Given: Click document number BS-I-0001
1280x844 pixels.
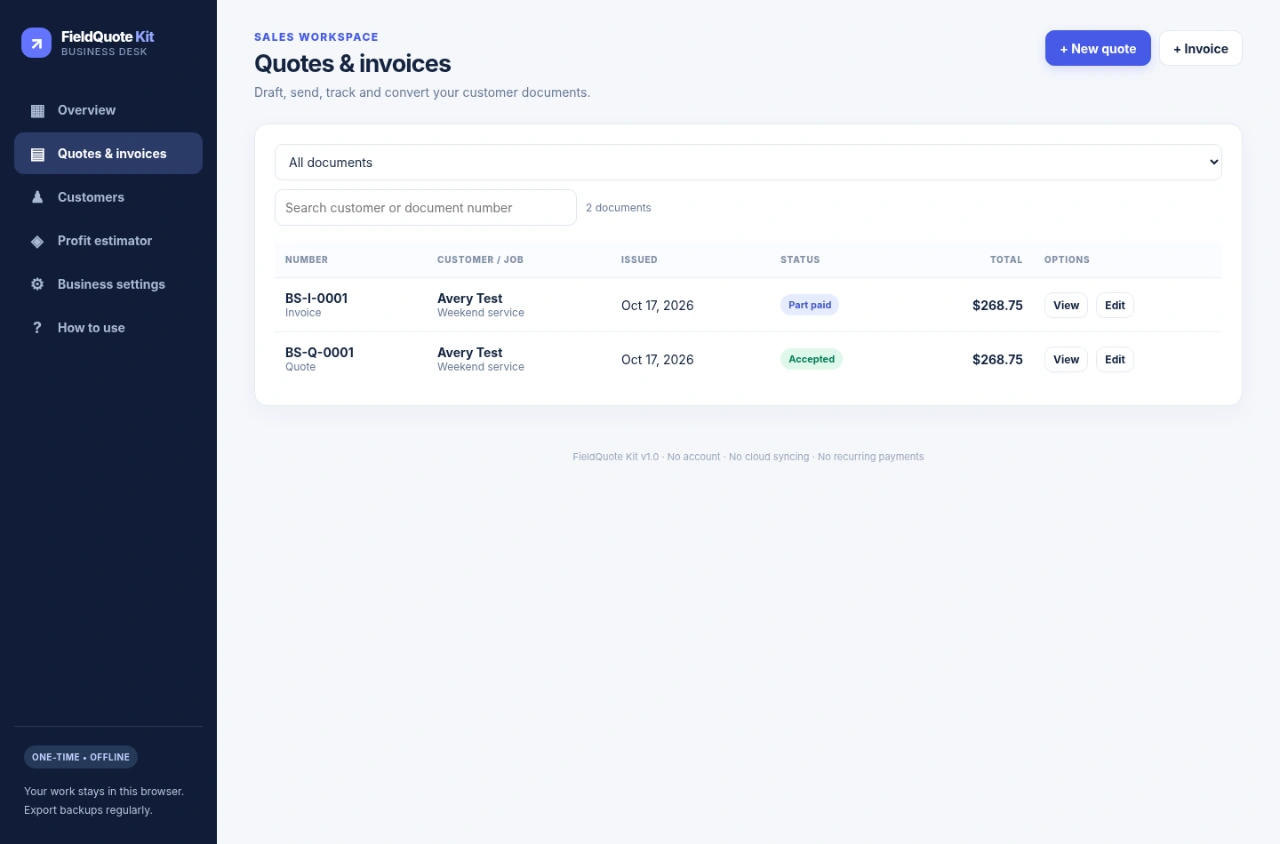Looking at the screenshot, I should pyautogui.click(x=317, y=298).
